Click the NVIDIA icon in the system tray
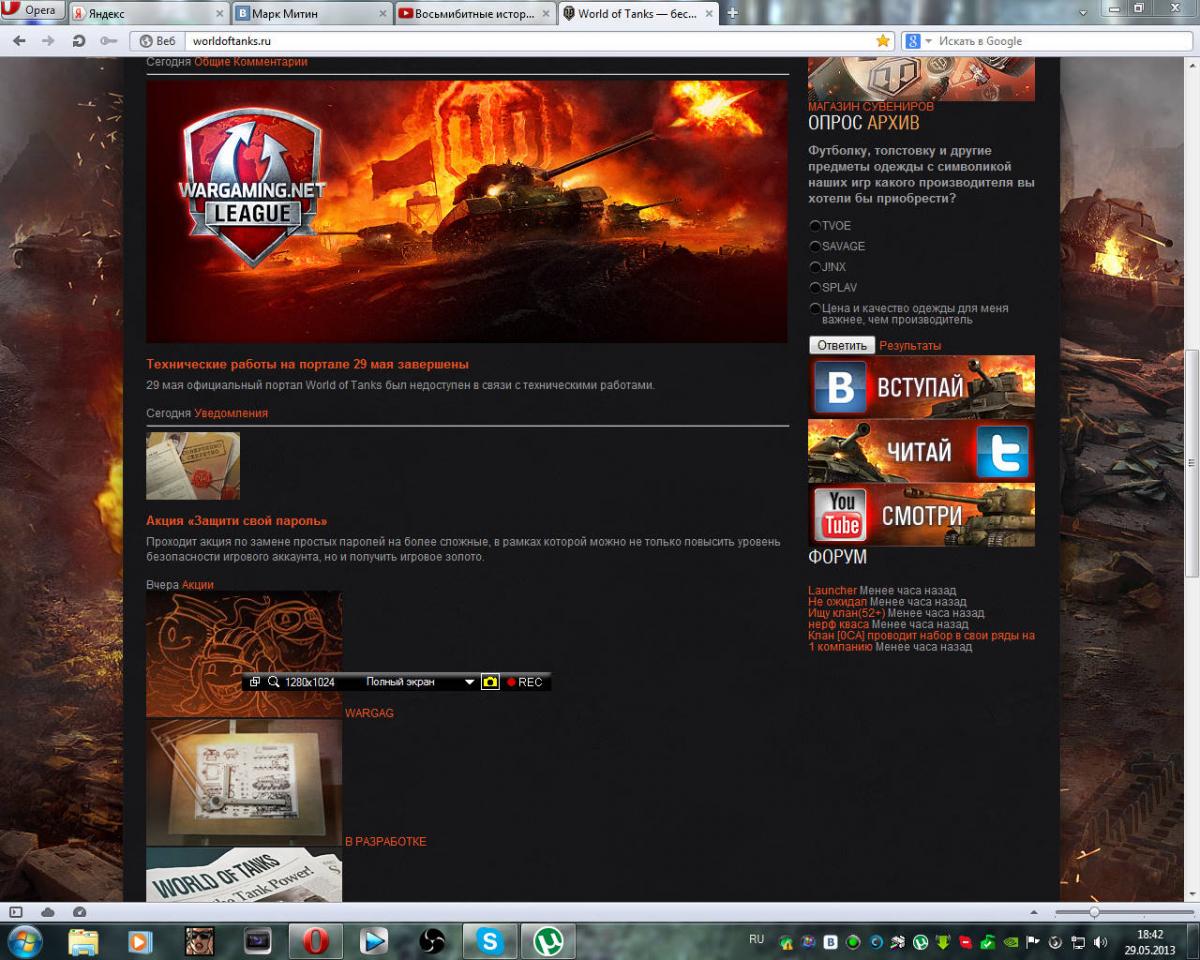Image resolution: width=1200 pixels, height=960 pixels. coord(1010,942)
